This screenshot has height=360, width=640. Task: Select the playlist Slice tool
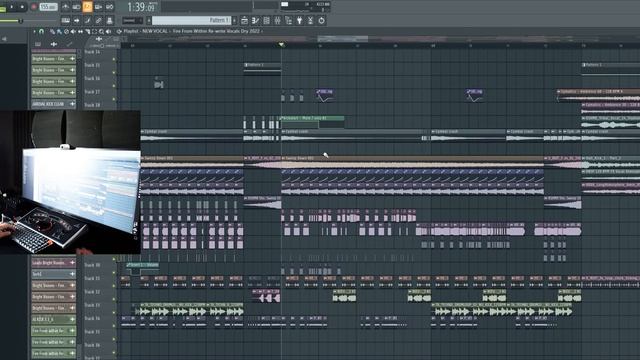87,31
